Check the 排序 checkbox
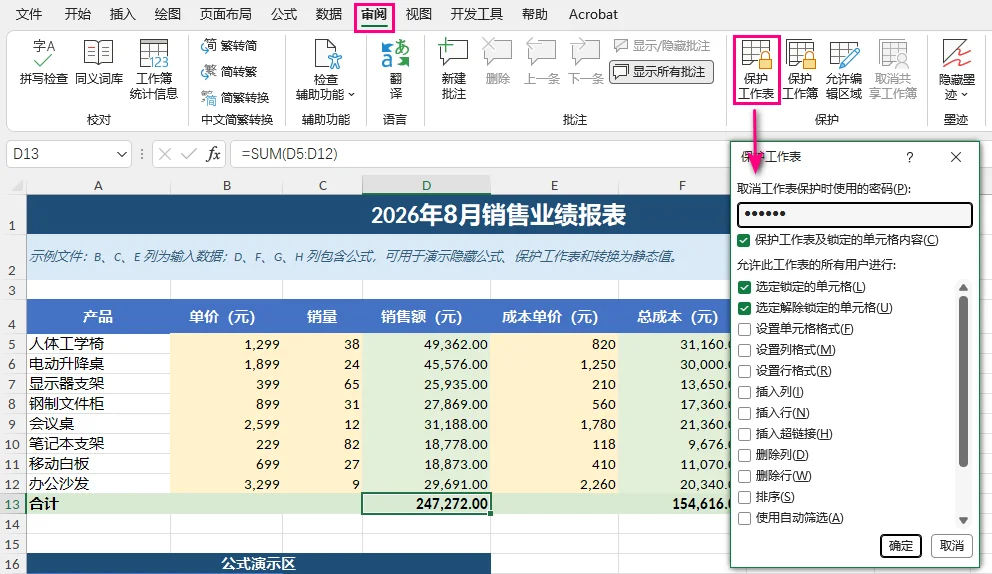Viewport: 992px width, 574px height. 745,497
